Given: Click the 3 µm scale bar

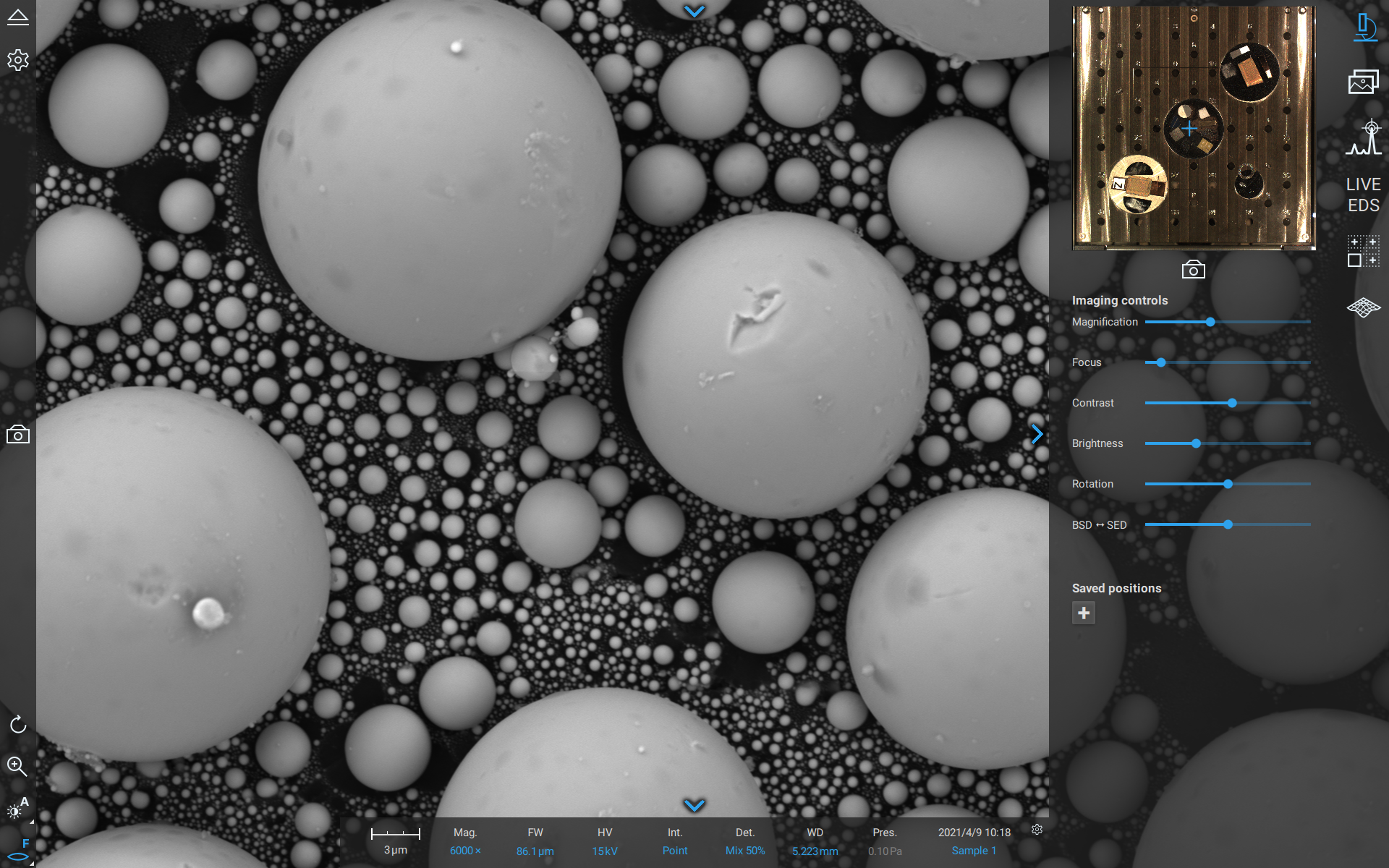Looking at the screenshot, I should click(396, 841).
